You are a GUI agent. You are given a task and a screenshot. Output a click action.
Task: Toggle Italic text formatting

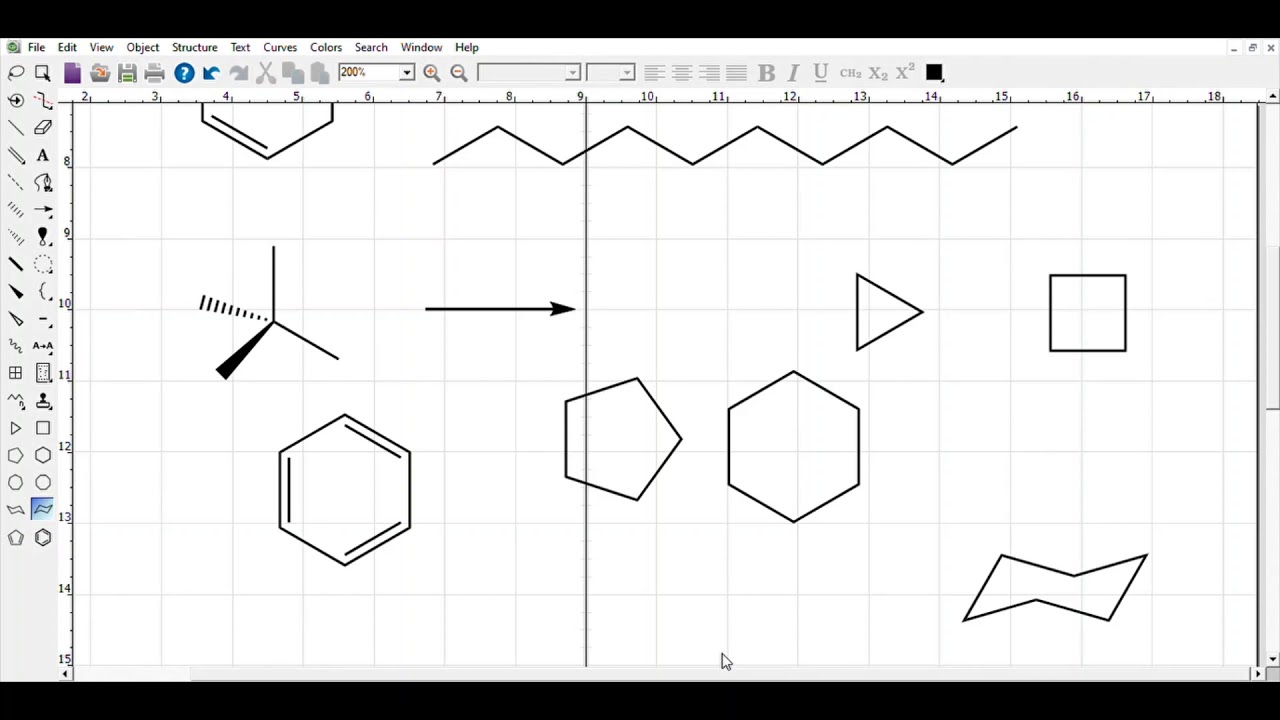click(x=793, y=73)
